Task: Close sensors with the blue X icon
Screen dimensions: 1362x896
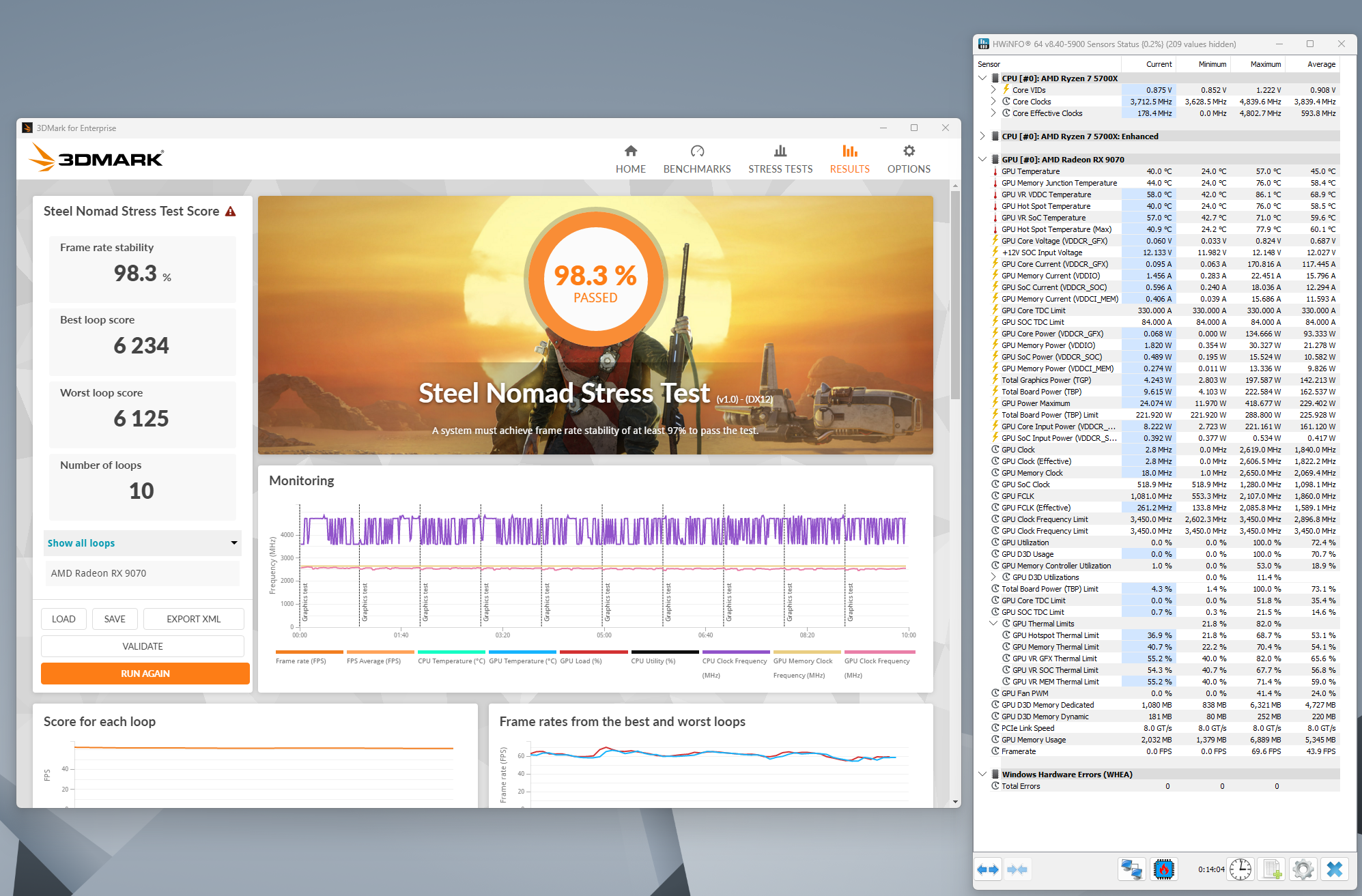Action: pos(1335,869)
